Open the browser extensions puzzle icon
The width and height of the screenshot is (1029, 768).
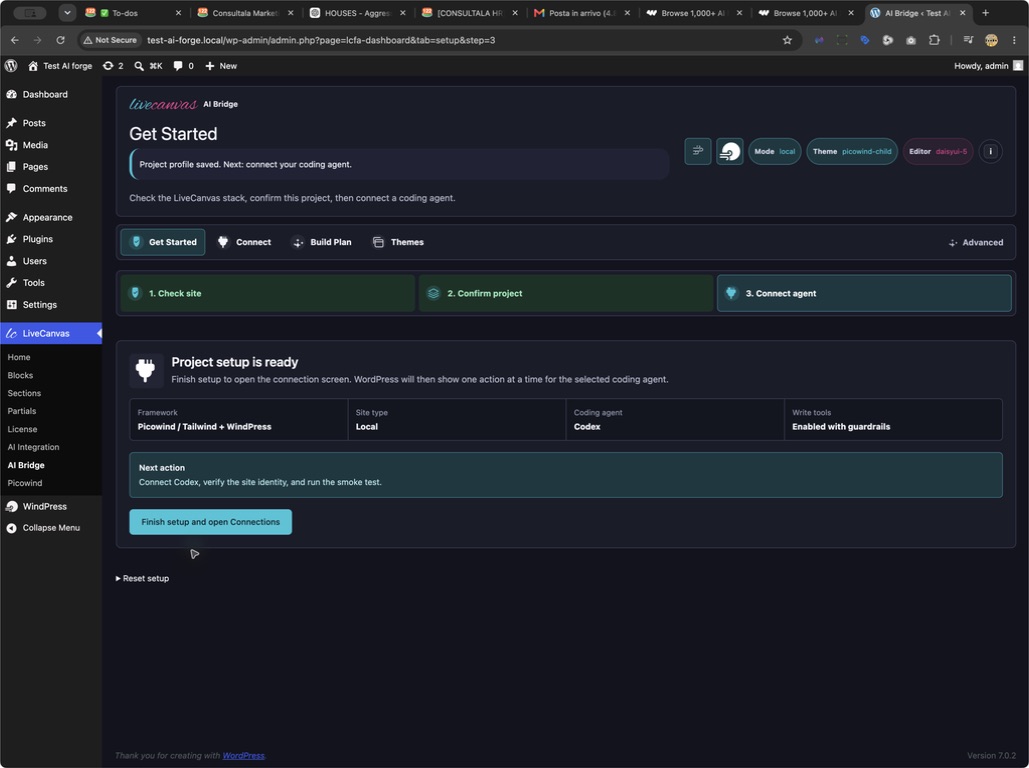point(934,40)
